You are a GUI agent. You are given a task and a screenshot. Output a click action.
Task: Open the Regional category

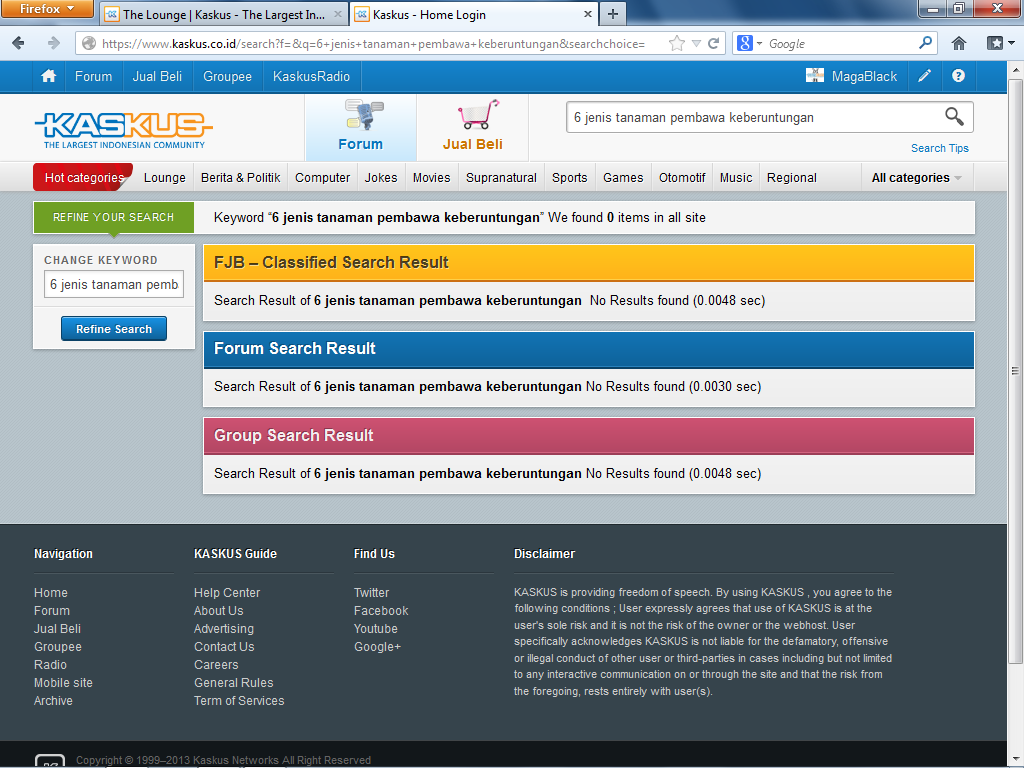pos(792,178)
